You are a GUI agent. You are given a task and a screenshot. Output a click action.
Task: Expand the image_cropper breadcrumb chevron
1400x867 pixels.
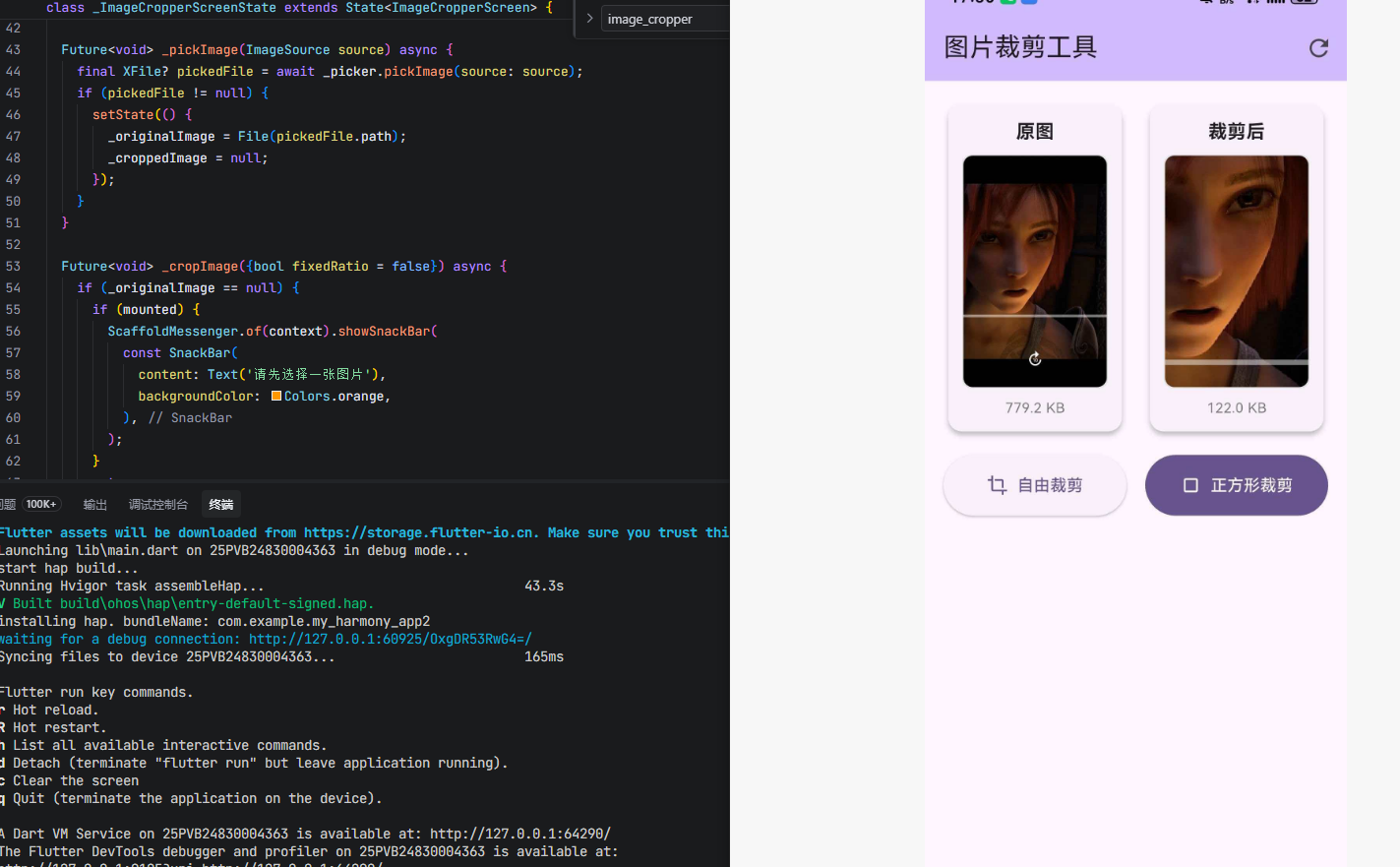pyautogui.click(x=589, y=19)
